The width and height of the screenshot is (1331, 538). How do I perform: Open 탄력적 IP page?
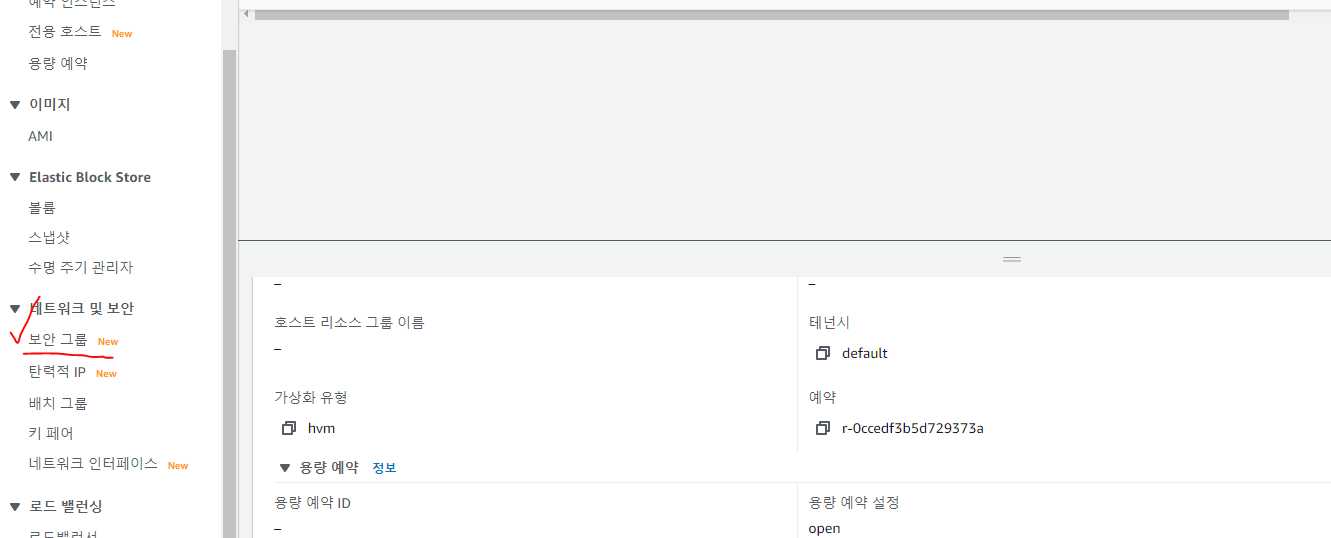pyautogui.click(x=57, y=373)
